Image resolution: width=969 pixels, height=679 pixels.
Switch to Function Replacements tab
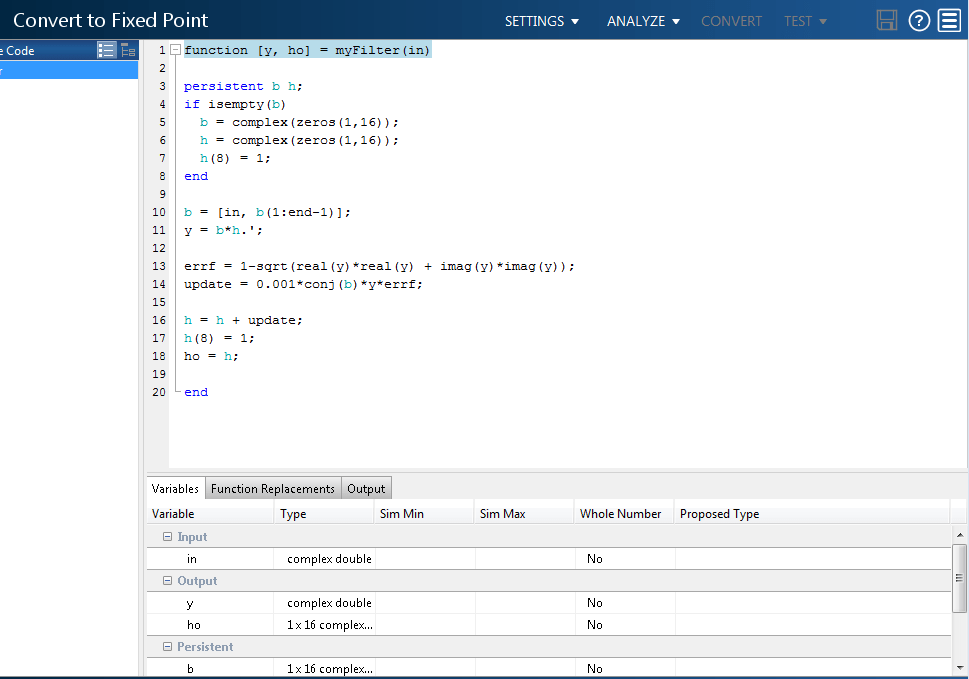coord(272,489)
